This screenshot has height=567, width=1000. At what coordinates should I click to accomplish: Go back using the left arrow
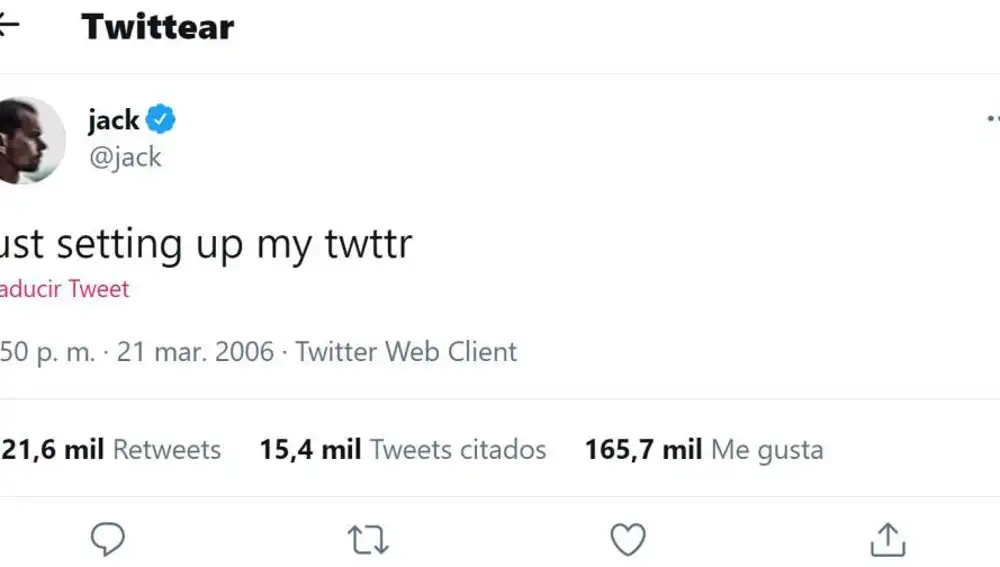click(x=8, y=27)
